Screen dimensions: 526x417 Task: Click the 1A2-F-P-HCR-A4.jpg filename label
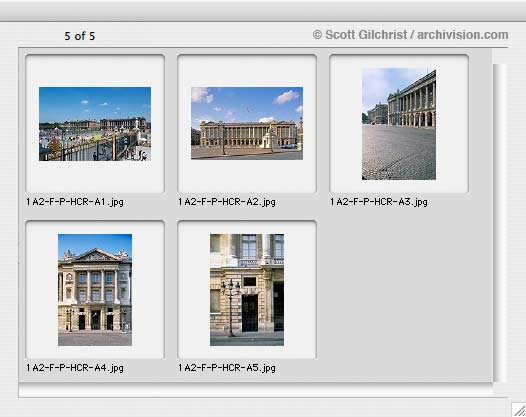[75, 368]
